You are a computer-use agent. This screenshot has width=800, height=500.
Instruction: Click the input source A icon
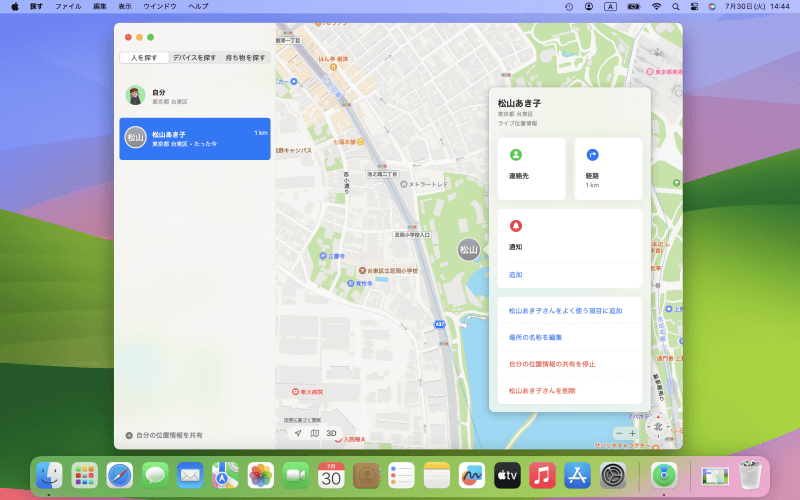click(610, 7)
